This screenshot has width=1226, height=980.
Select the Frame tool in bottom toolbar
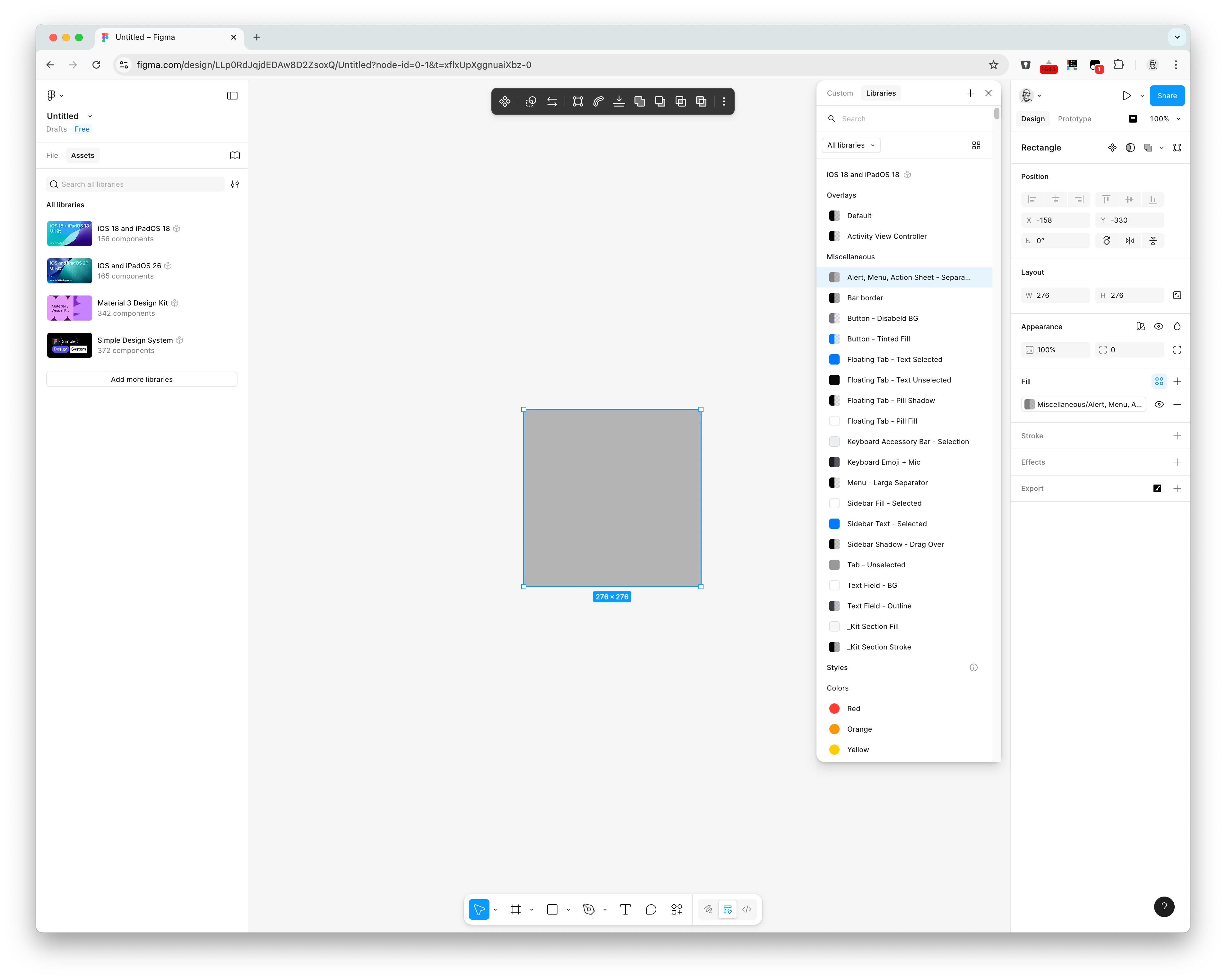click(x=515, y=909)
